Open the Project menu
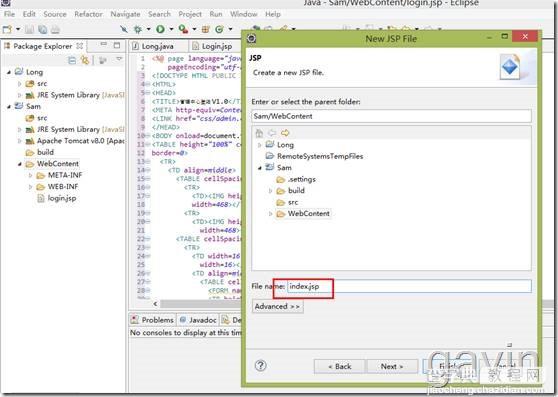The width and height of the screenshot is (558, 397). 190,14
